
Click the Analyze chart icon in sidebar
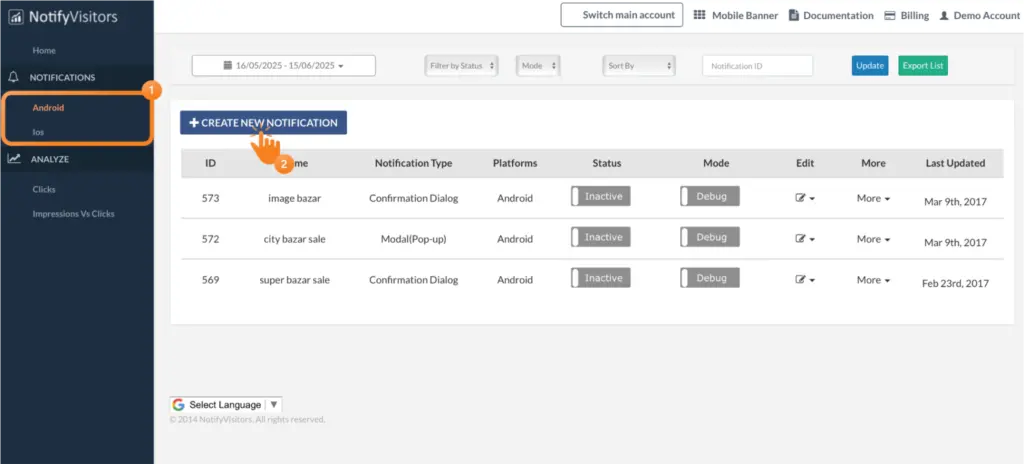pos(14,158)
